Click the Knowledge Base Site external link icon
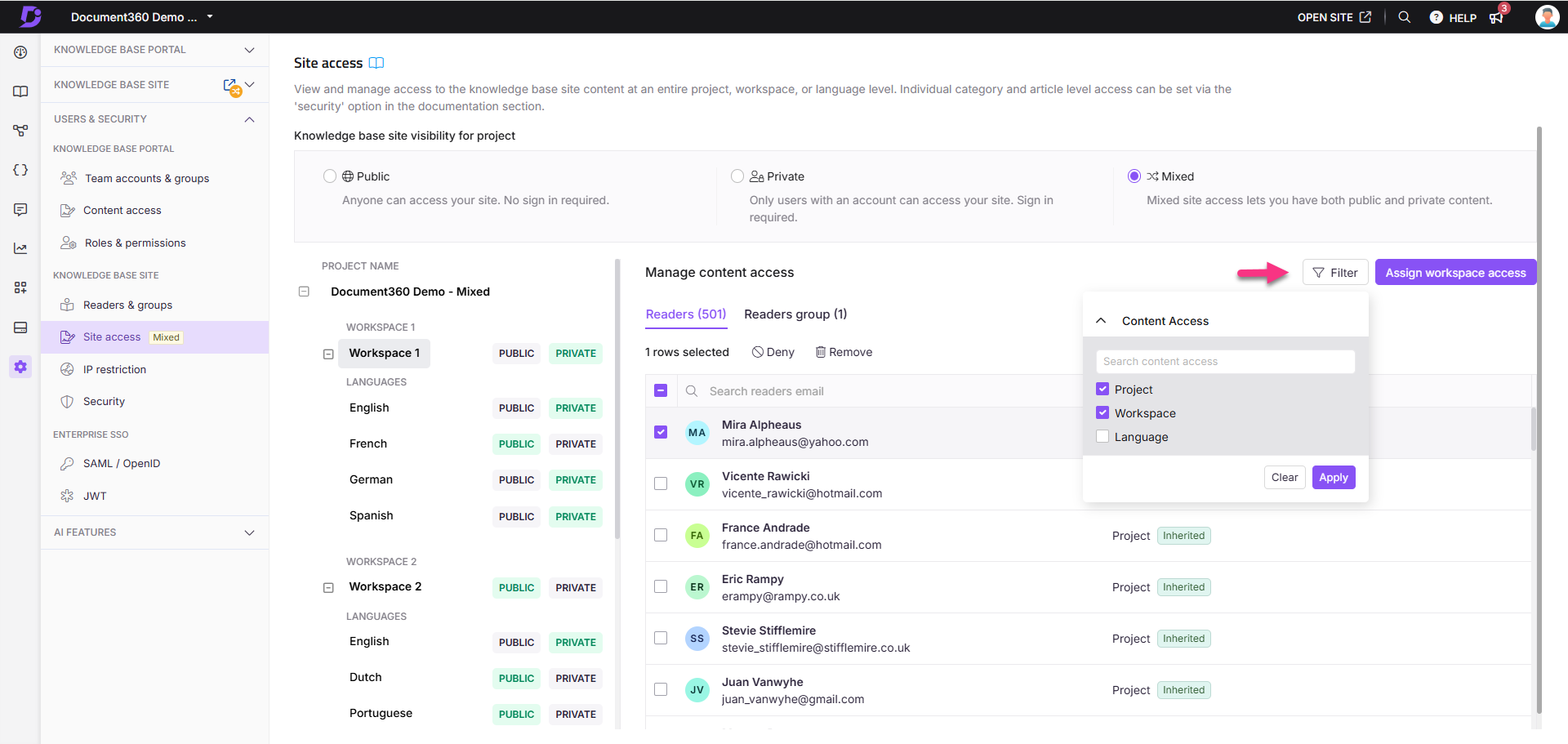 click(x=231, y=86)
